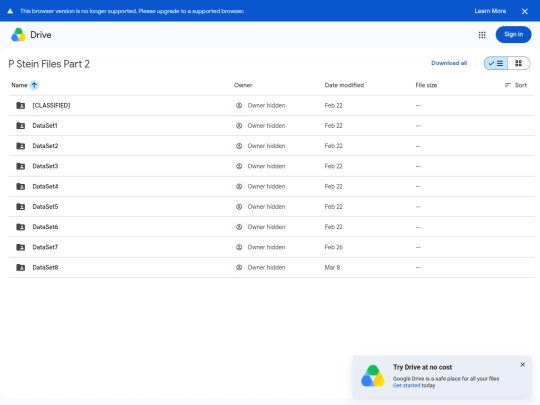The image size is (540, 405).
Task: Switch to list layout view
Action: click(496, 63)
